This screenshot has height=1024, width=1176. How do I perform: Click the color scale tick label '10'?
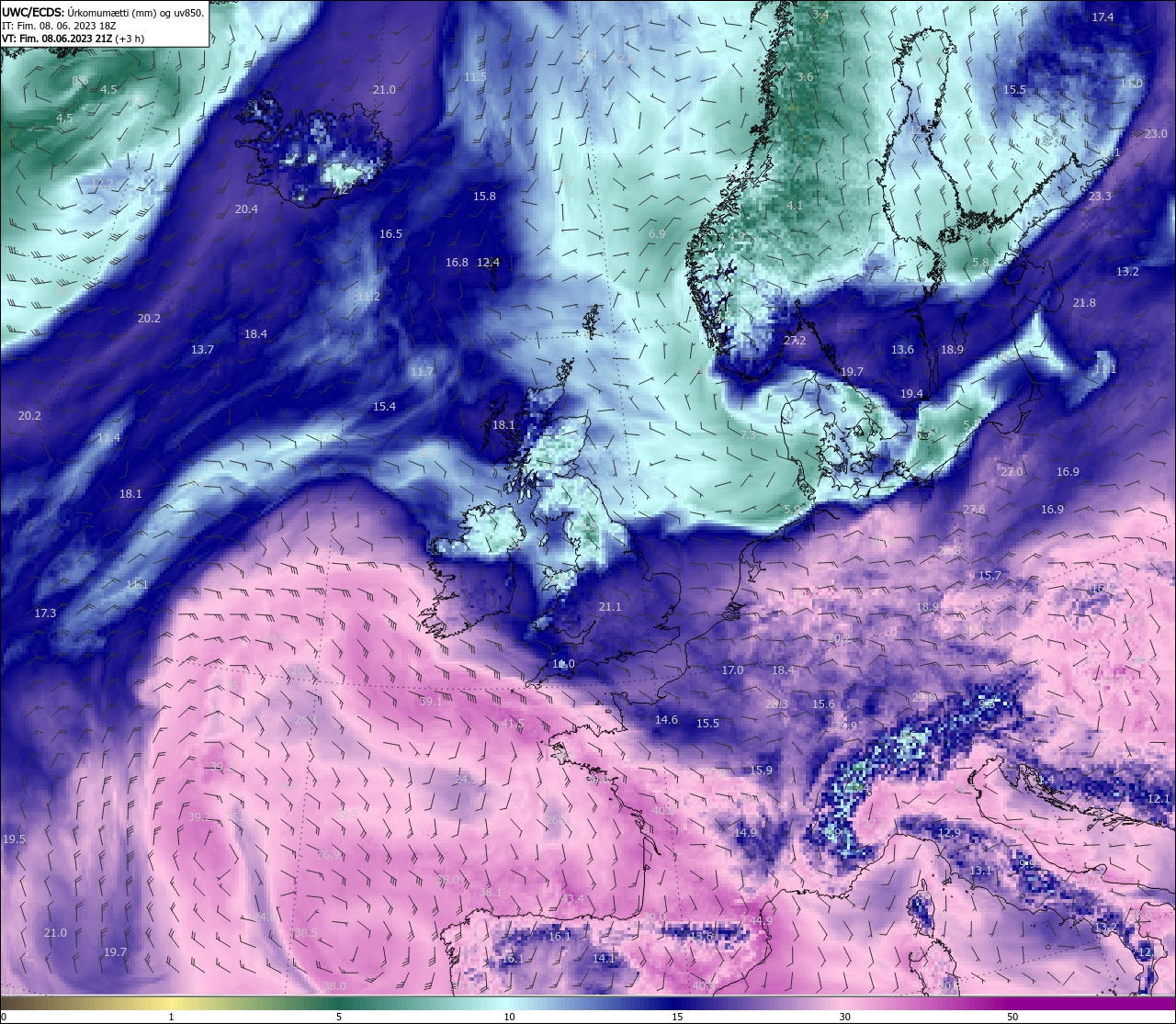(509, 1017)
